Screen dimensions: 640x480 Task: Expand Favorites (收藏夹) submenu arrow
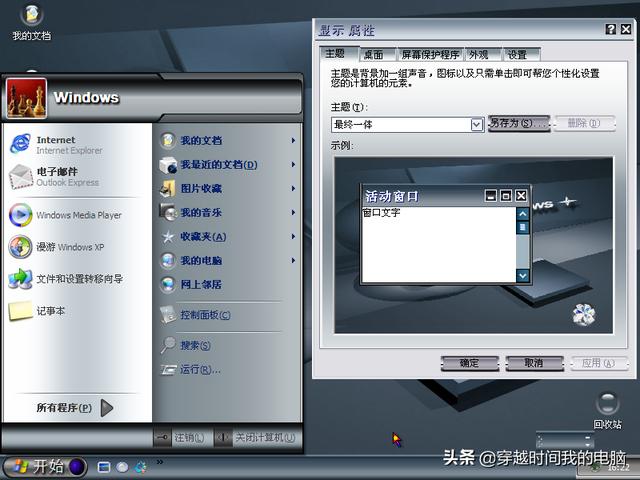coord(293,236)
